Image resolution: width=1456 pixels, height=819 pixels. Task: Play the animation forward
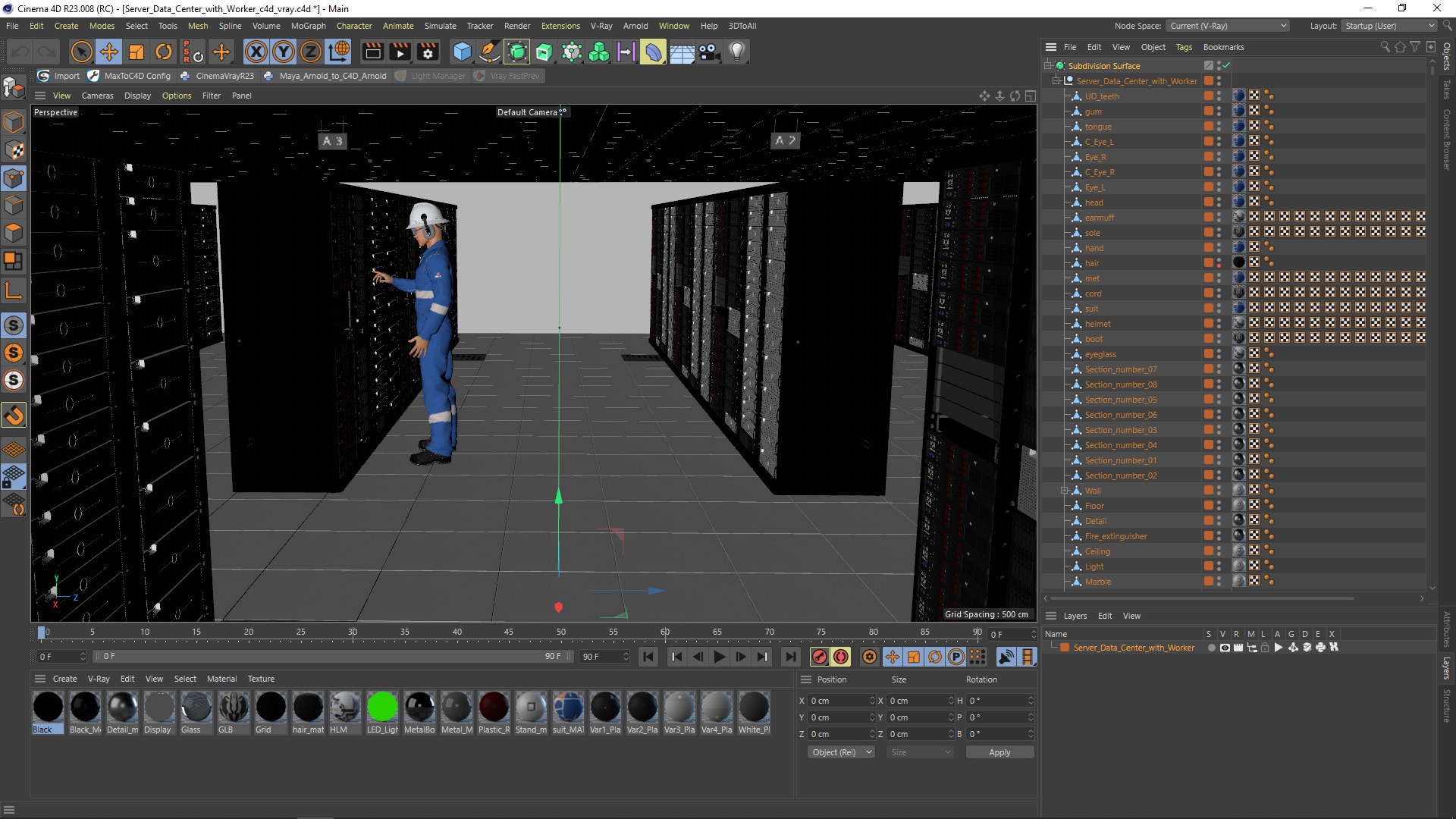click(x=720, y=657)
